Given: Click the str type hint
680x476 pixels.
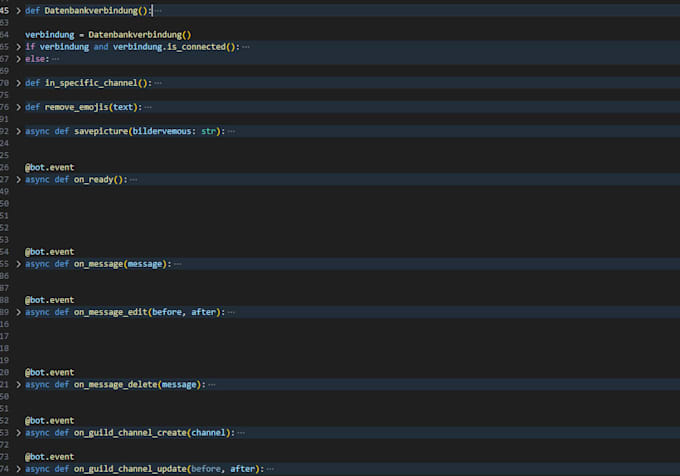Looking at the screenshot, I should 209,131.
